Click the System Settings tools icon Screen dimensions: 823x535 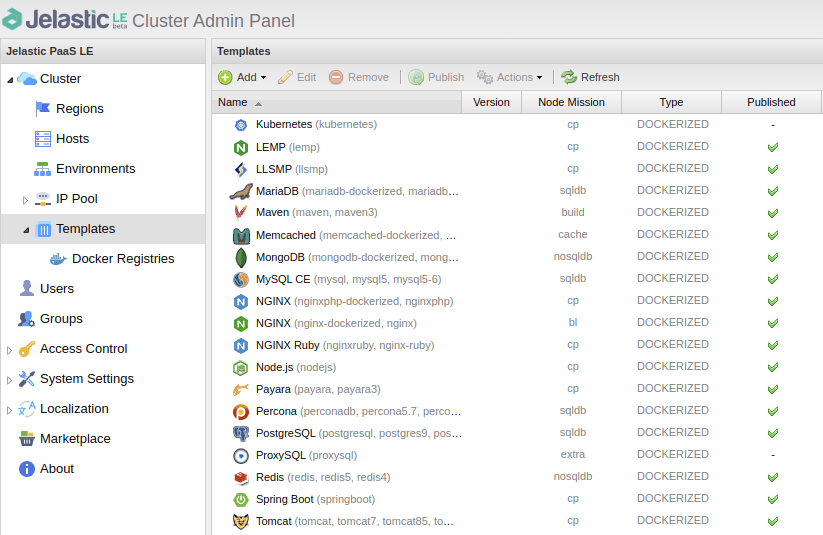(x=26, y=379)
